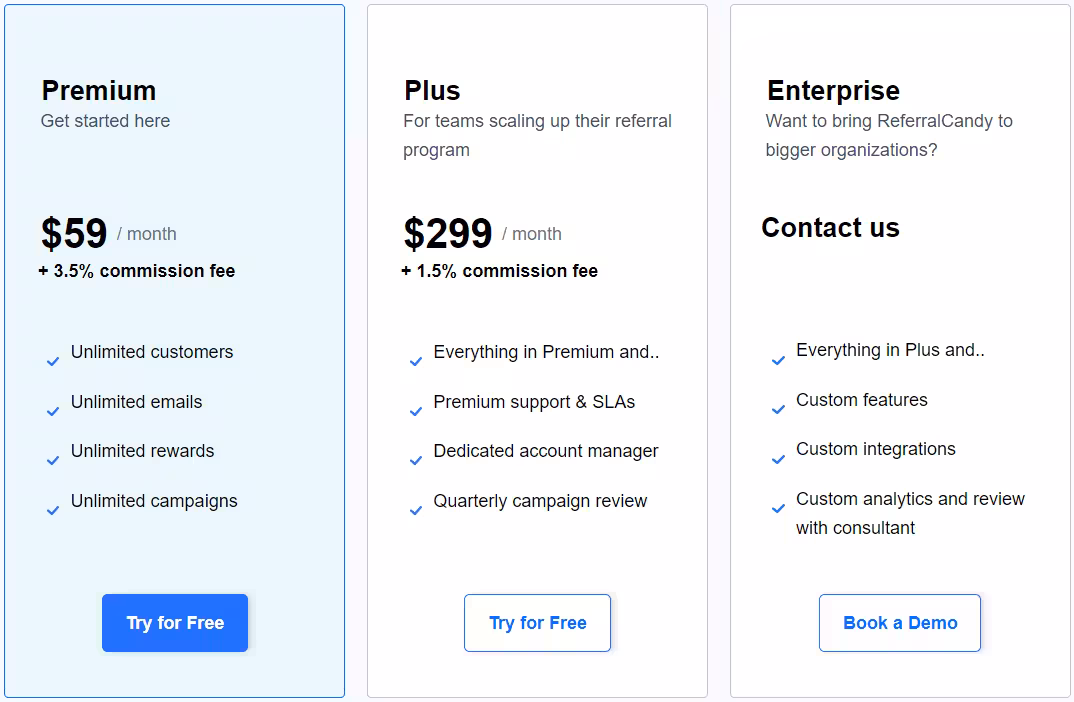This screenshot has height=702, width=1074.
Task: Click checkmark beside Everything in Plus and..
Action: click(778, 360)
